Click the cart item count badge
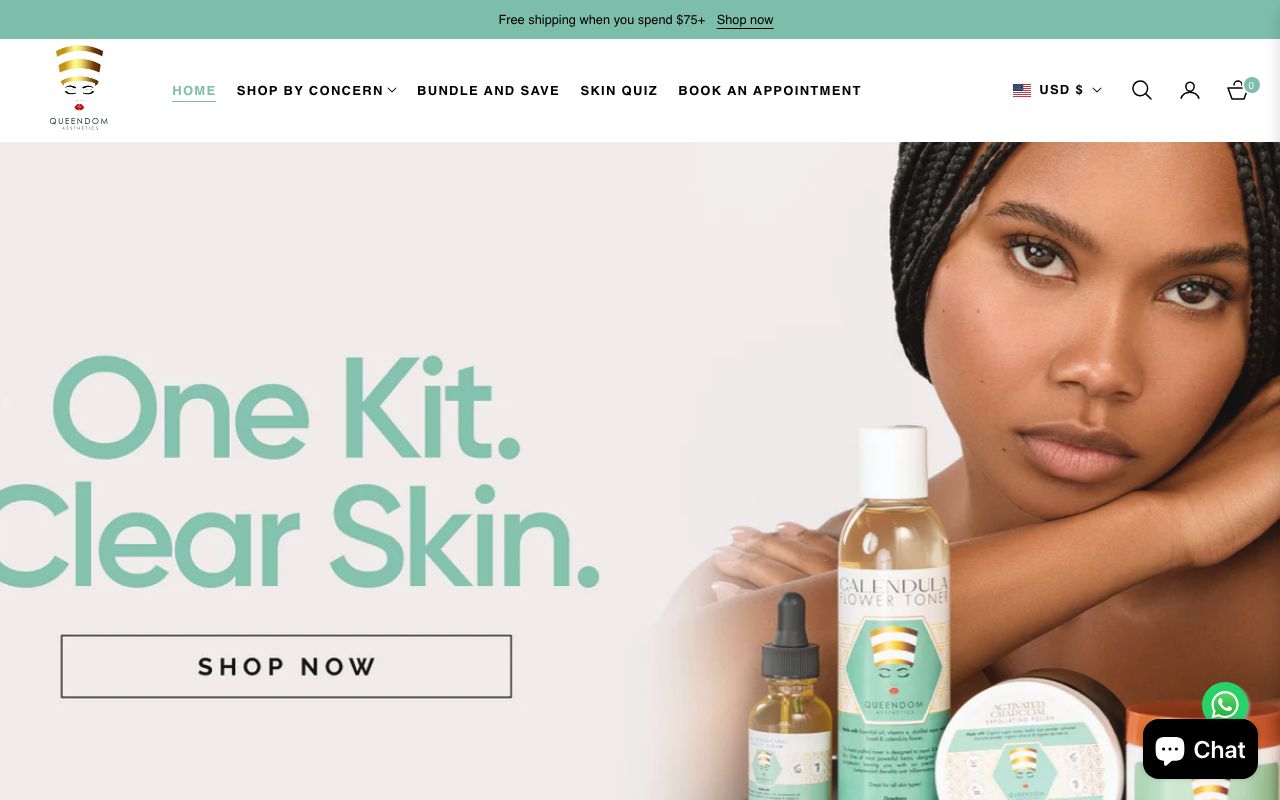Screen dimensions: 1280x800 [1251, 85]
